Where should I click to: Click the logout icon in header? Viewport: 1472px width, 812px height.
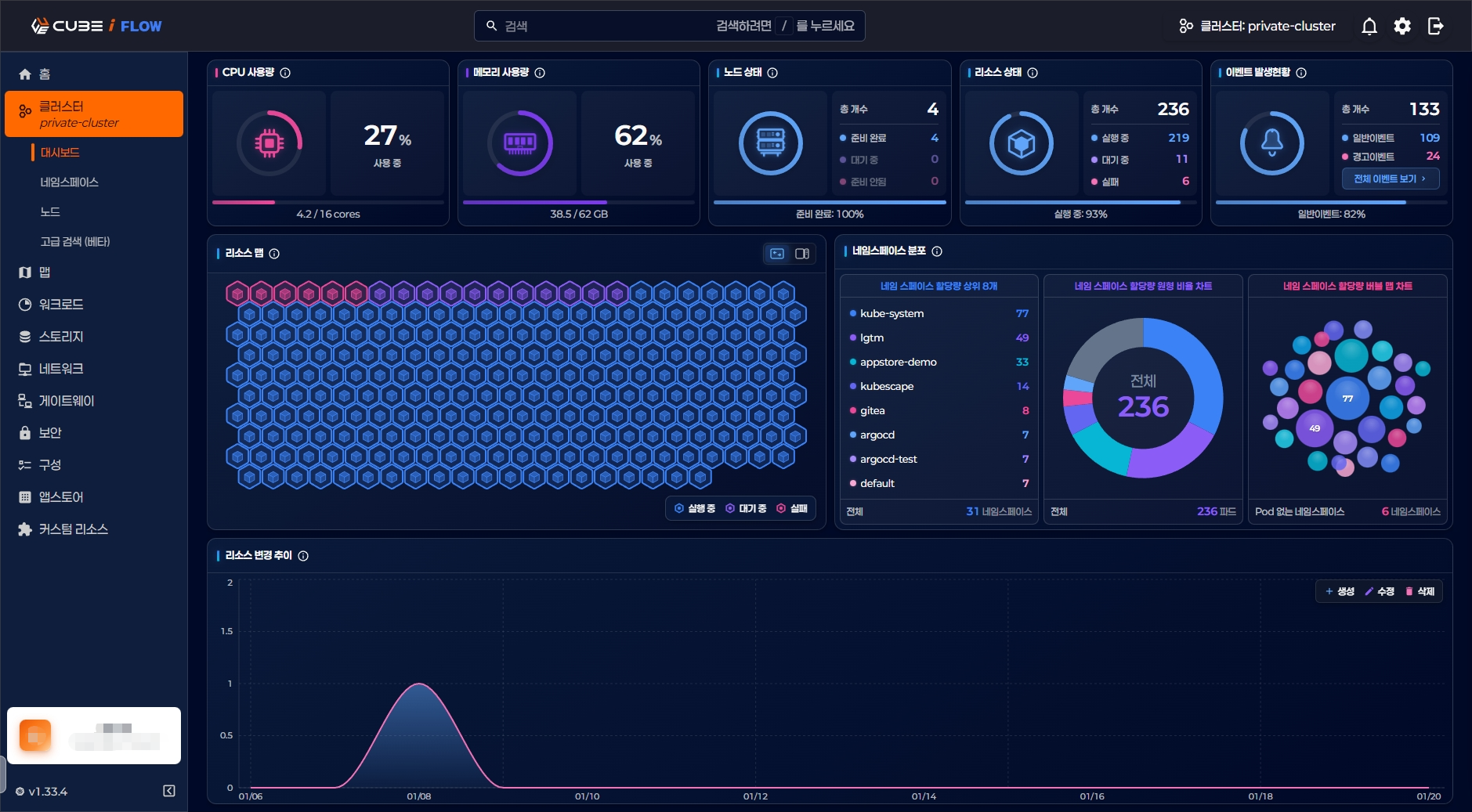point(1435,26)
